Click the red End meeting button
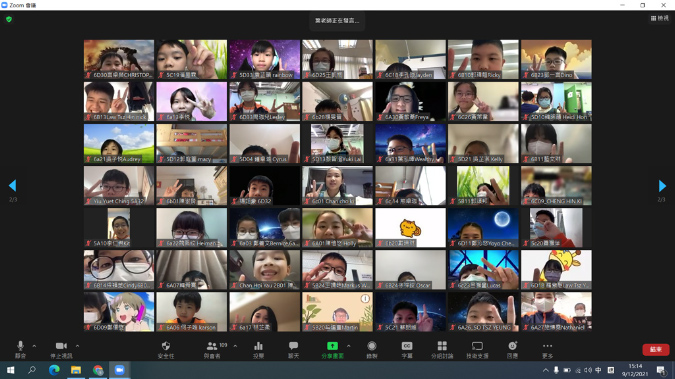Viewport: 675px width, 379px height. click(656, 349)
